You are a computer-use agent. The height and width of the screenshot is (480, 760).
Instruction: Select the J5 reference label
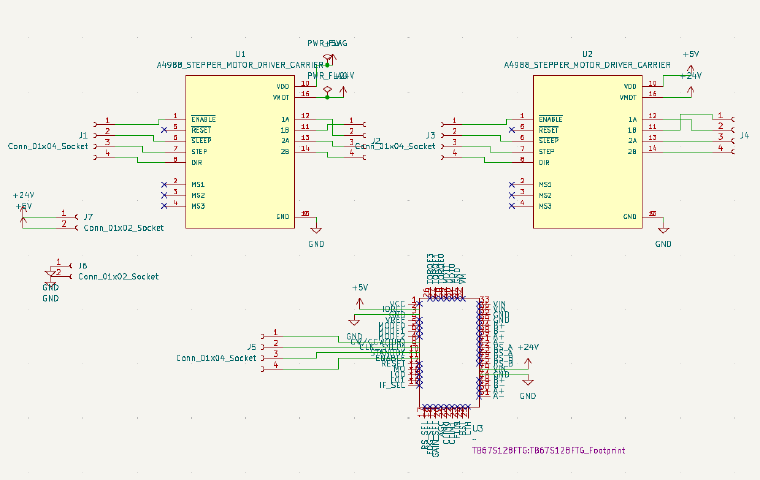pyautogui.click(x=251, y=347)
